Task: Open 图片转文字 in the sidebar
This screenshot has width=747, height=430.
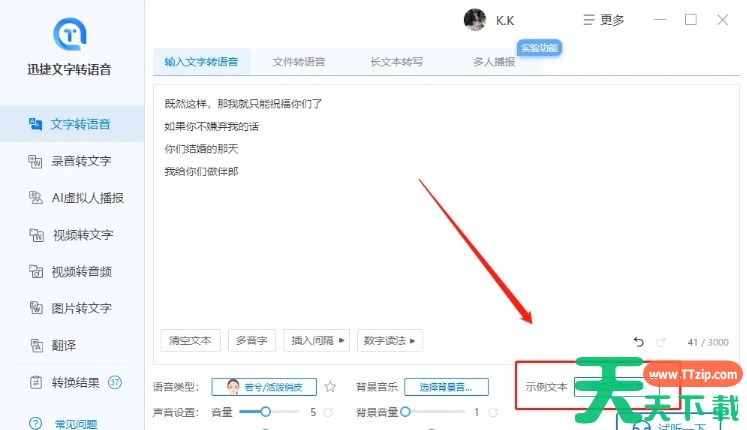Action: 80,308
